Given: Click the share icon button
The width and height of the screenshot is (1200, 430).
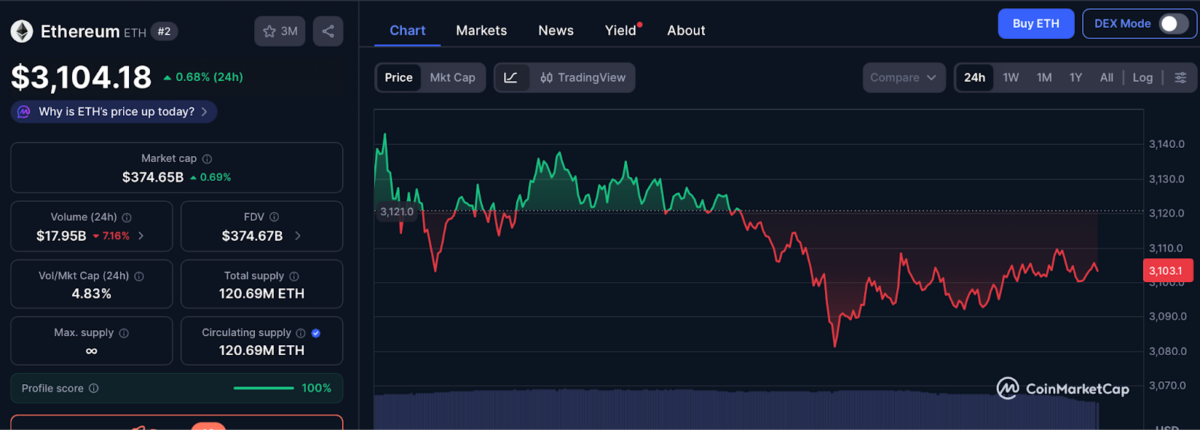Looking at the screenshot, I should click(x=328, y=31).
